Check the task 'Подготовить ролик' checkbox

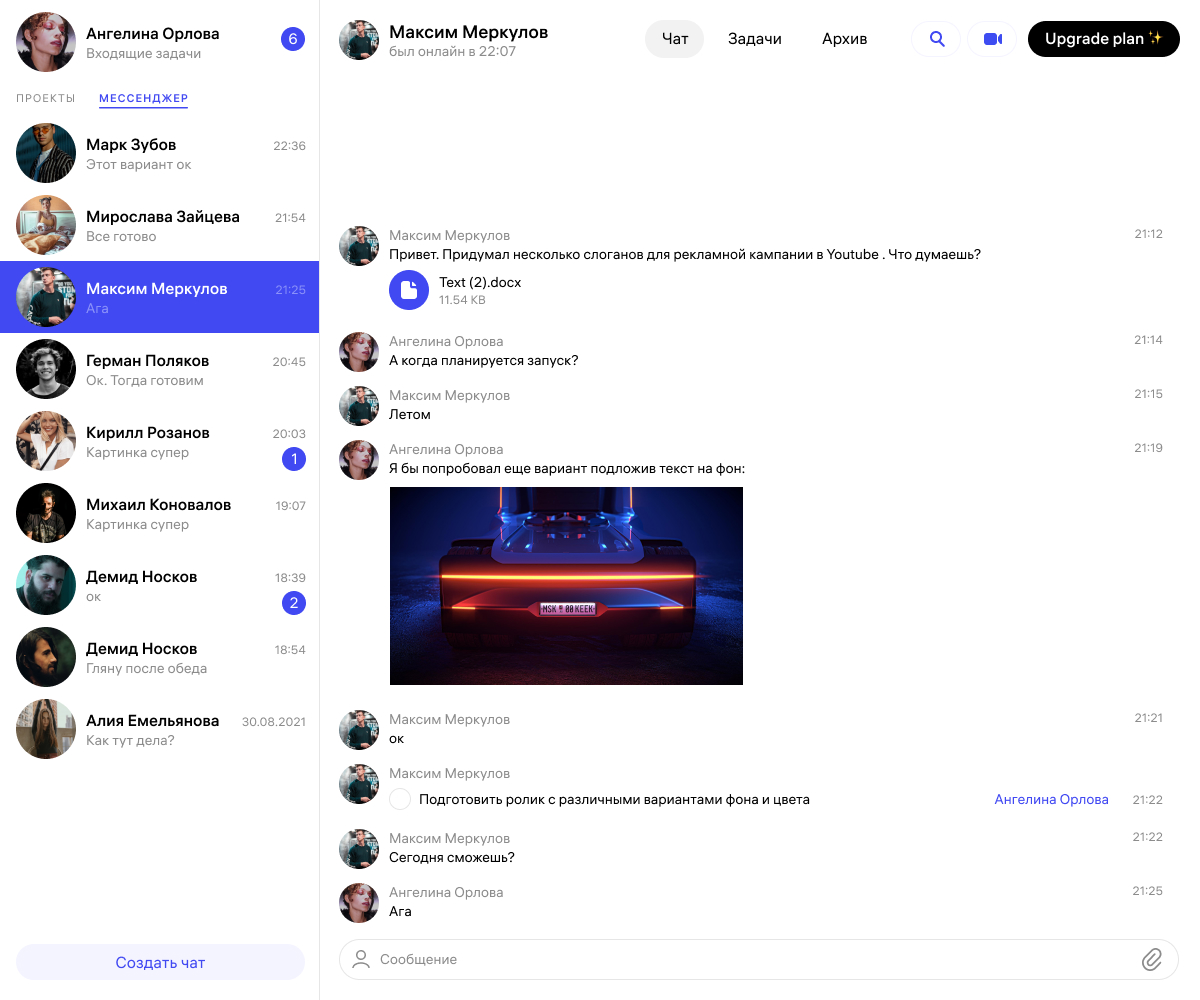point(400,799)
